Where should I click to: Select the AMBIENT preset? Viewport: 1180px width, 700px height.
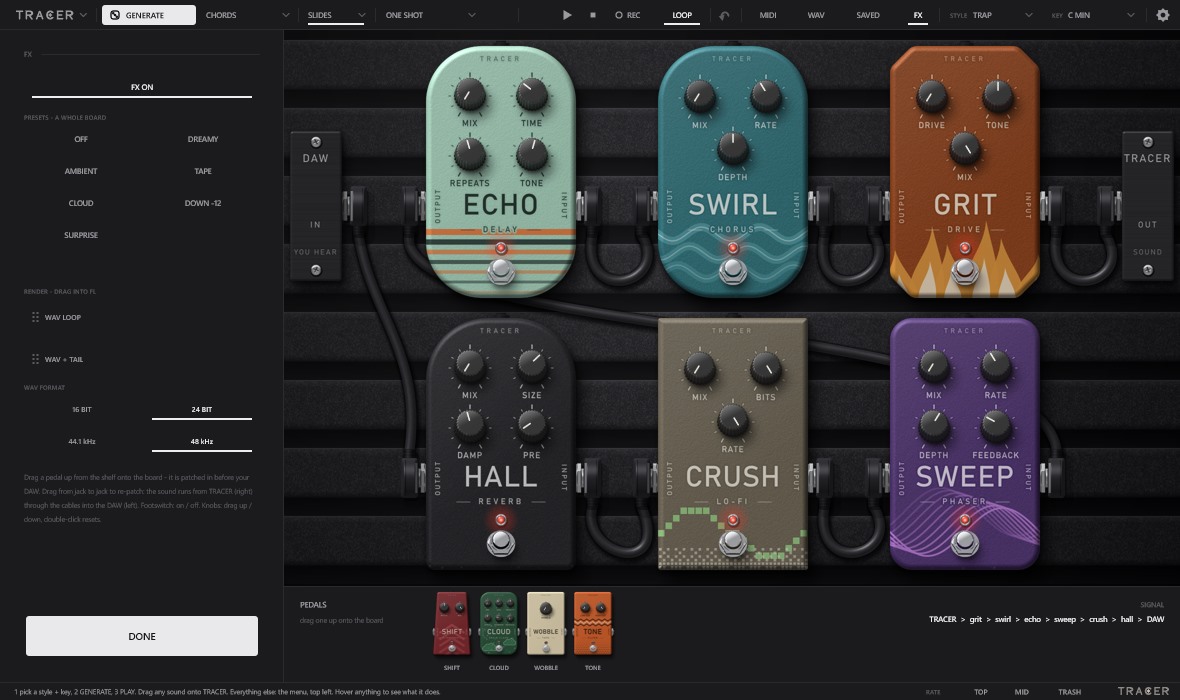[x=81, y=172]
